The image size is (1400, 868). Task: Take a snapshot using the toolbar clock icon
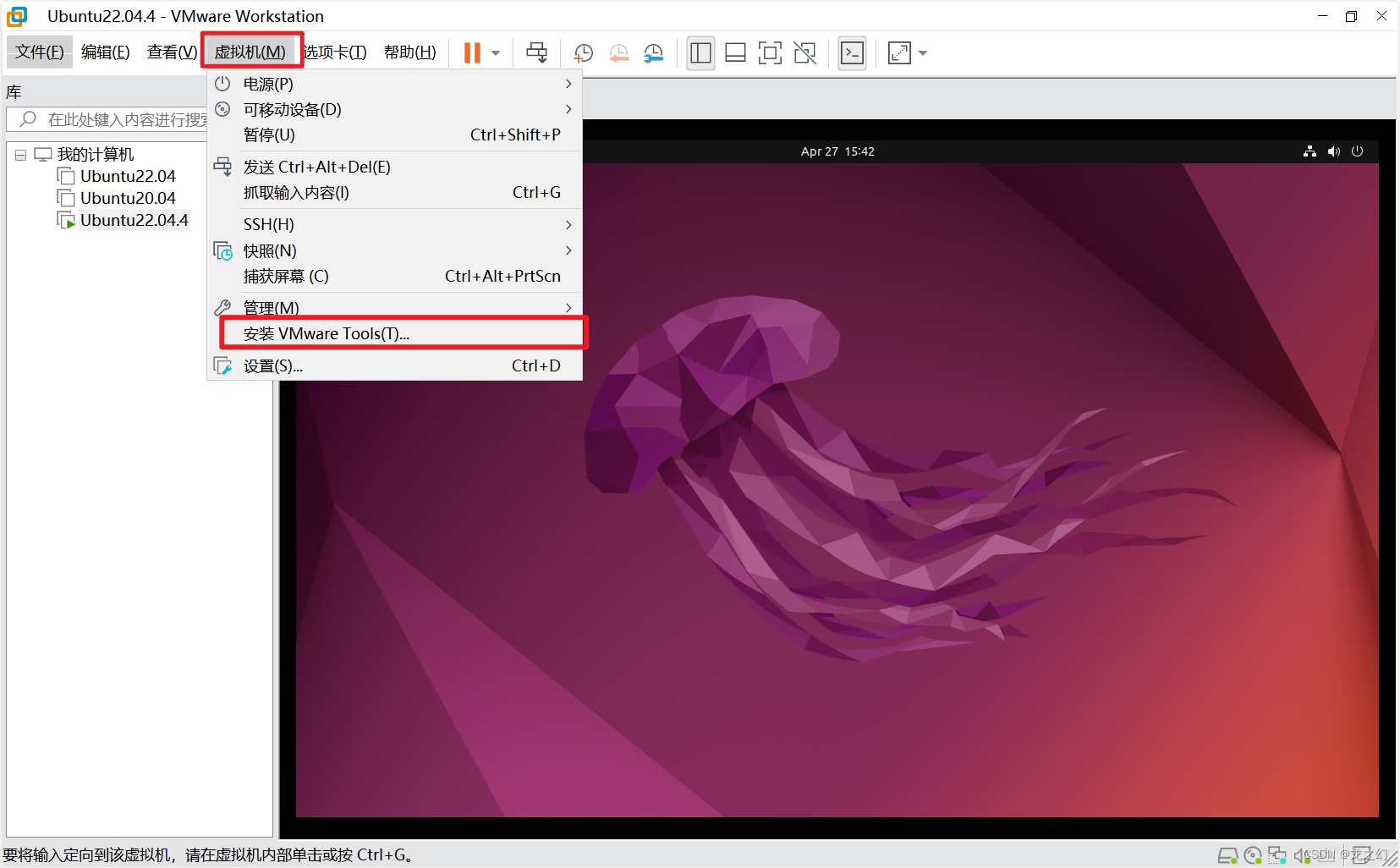[x=583, y=53]
